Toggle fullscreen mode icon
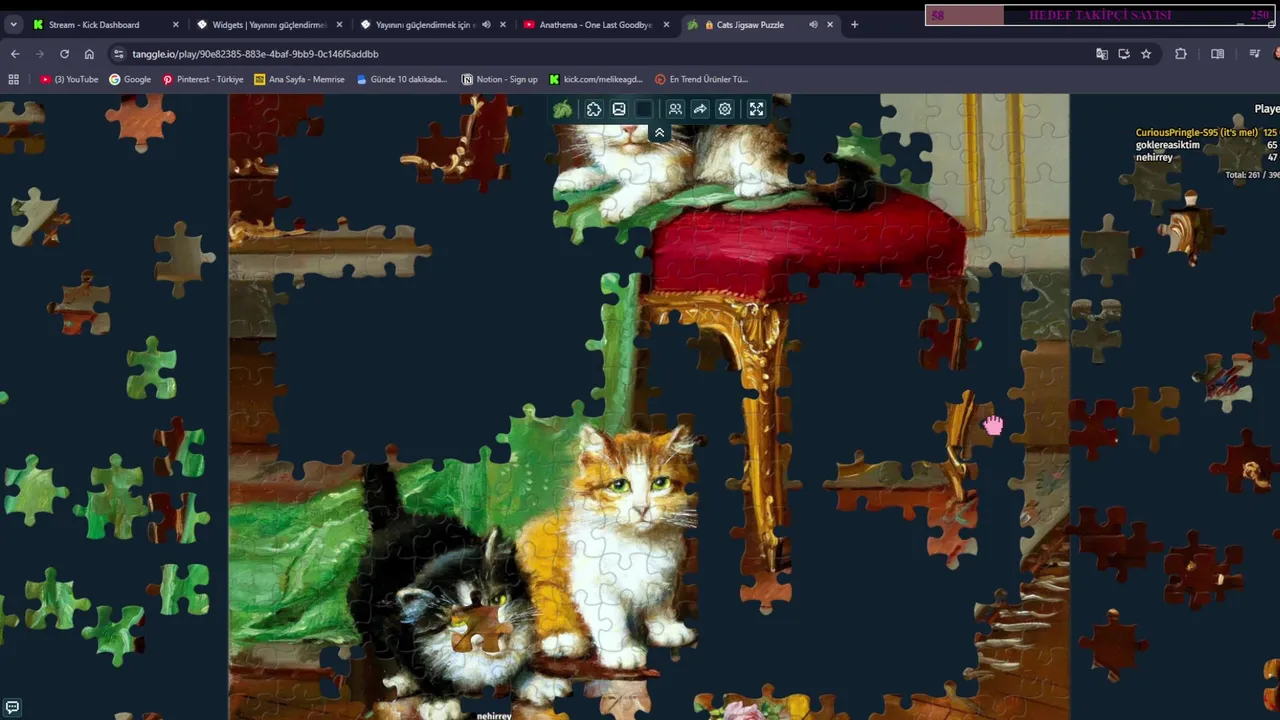The width and height of the screenshot is (1280, 720). coord(756,109)
